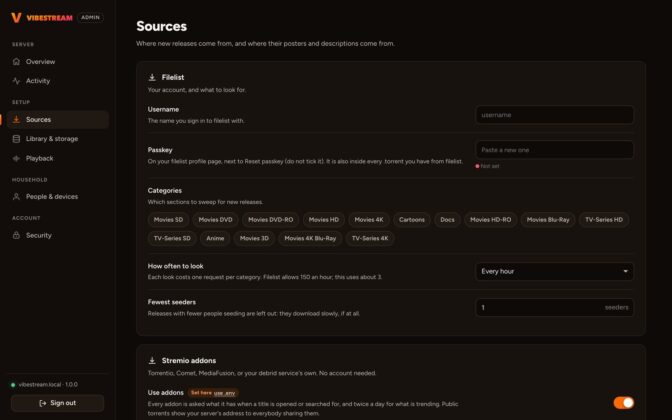This screenshot has width=672, height=420.
Task: Click the Sign out button
Action: pyautogui.click(x=57, y=403)
